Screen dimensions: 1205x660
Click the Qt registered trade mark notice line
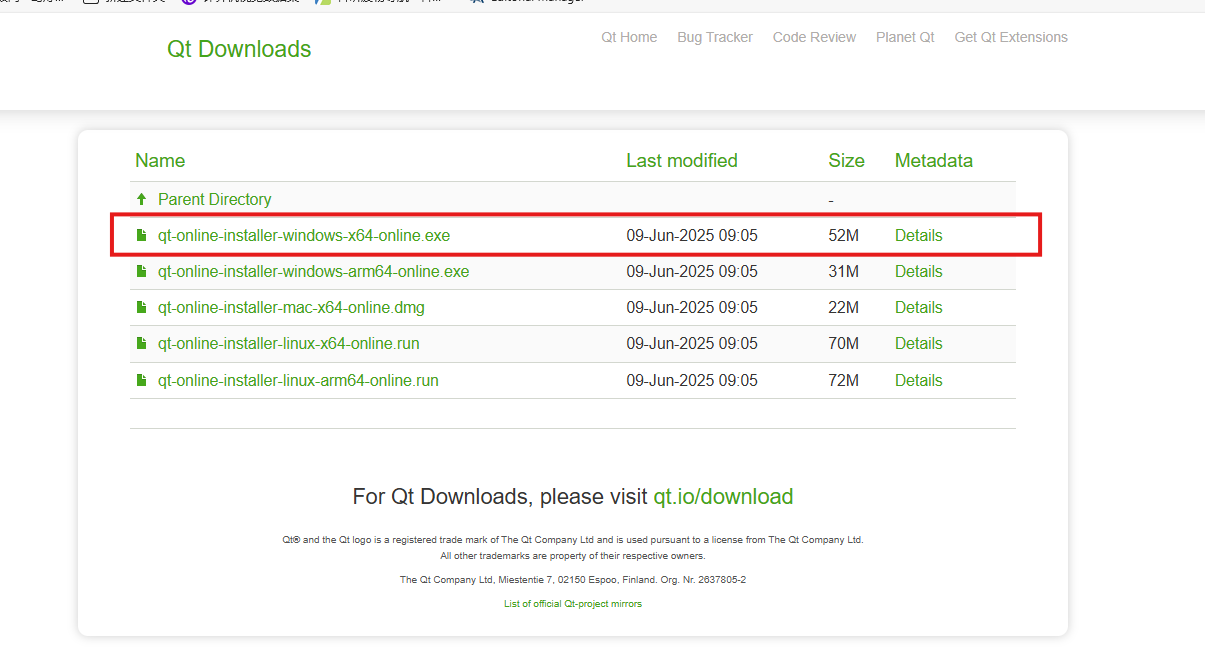573,540
